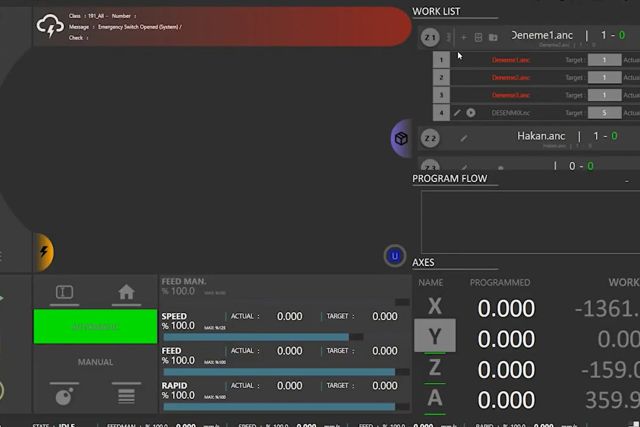The width and height of the screenshot is (640, 427).
Task: Run DESENMIX.nc with its play icon
Action: [x=471, y=113]
